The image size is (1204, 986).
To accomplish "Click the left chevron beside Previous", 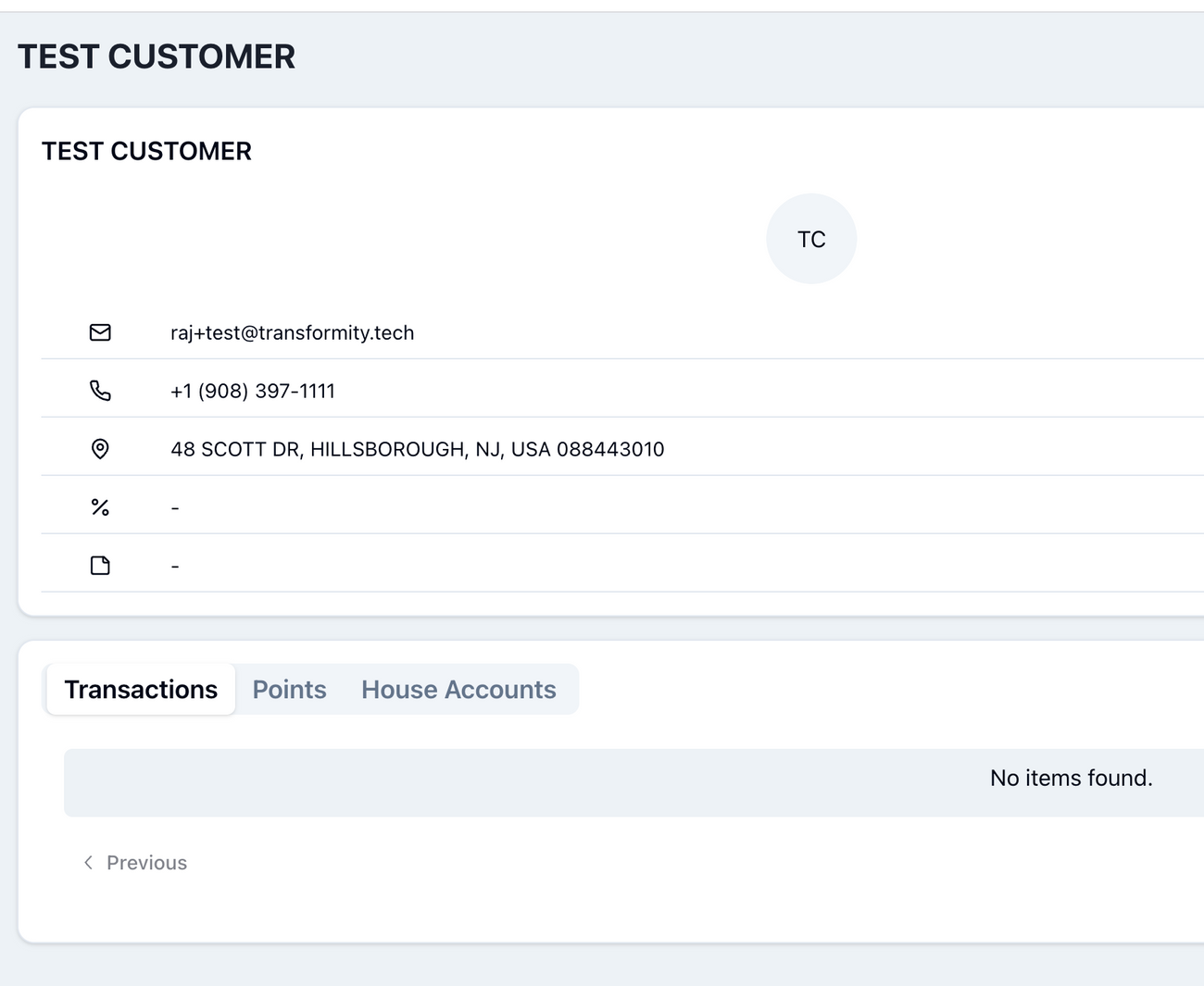I will pos(88,863).
